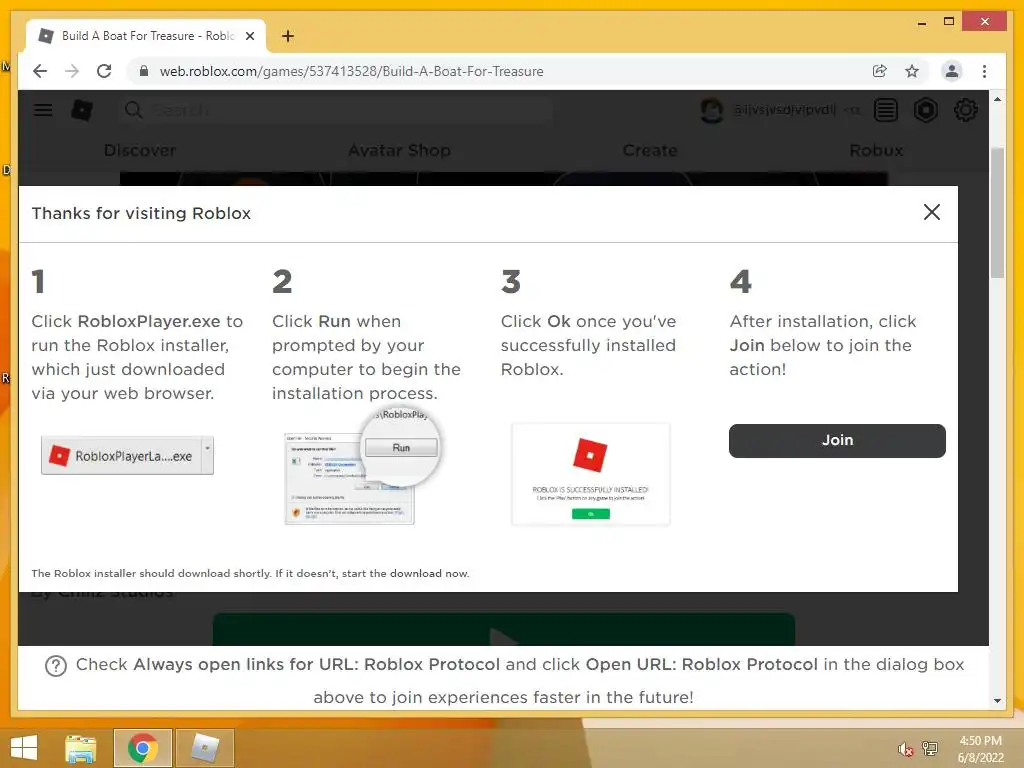Reload the current page
The width and height of the screenshot is (1024, 768).
coord(104,71)
